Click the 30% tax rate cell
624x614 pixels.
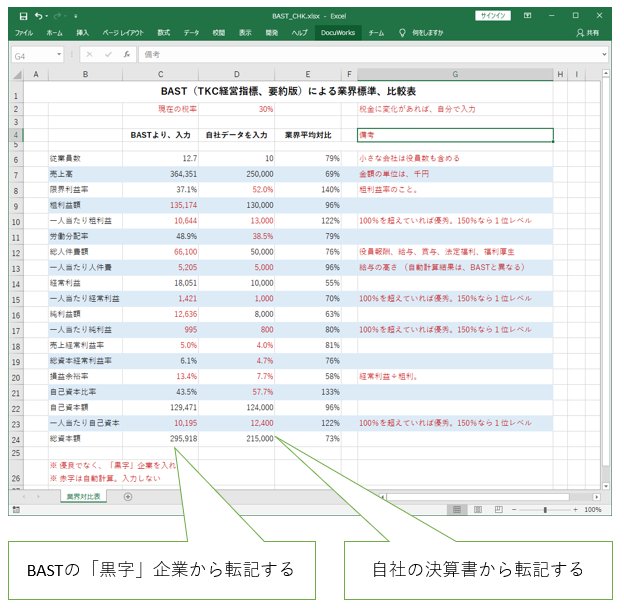236,109
